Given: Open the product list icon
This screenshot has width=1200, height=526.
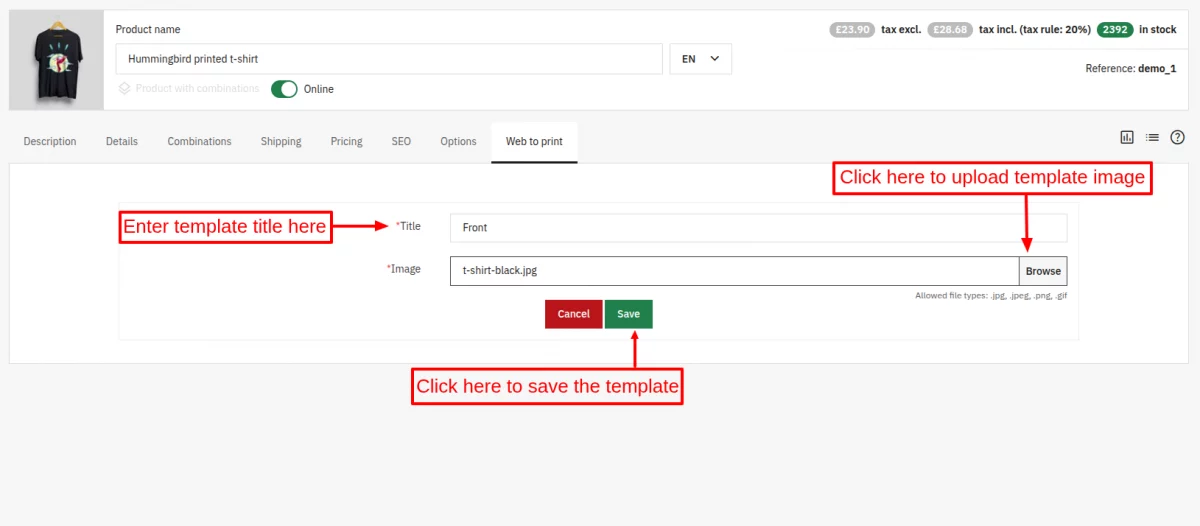Looking at the screenshot, I should tap(1152, 137).
